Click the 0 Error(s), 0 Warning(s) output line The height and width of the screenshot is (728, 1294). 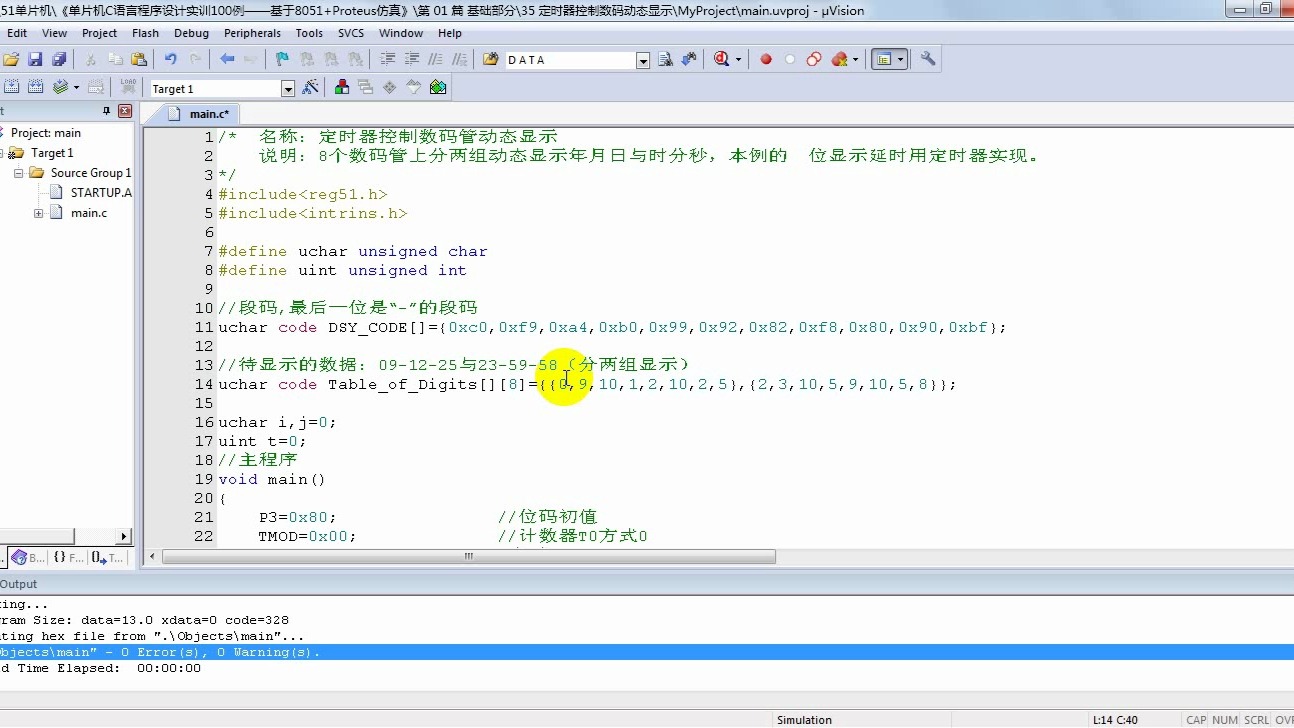647,652
